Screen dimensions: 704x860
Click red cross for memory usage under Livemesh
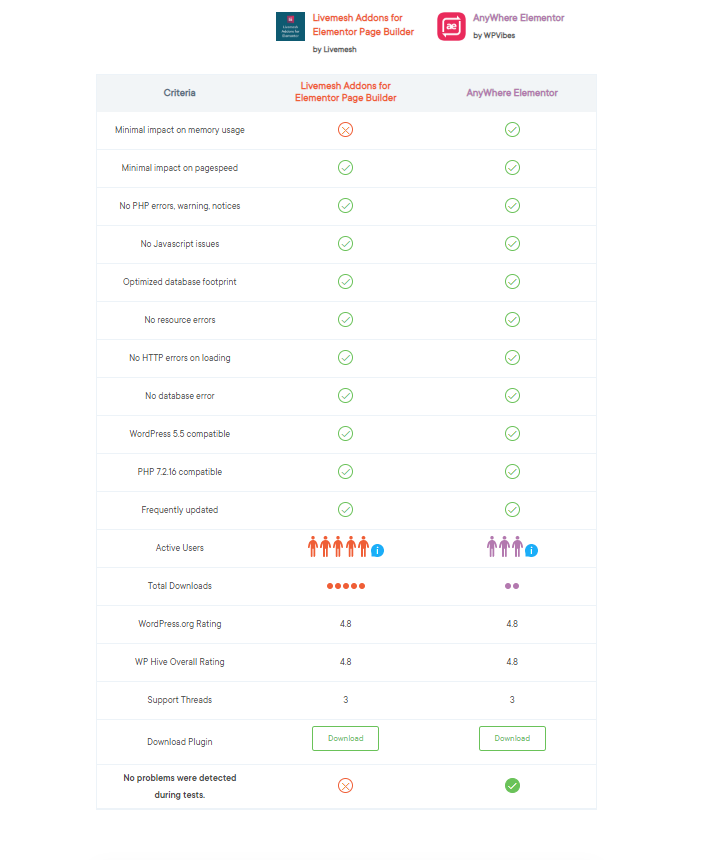345,130
